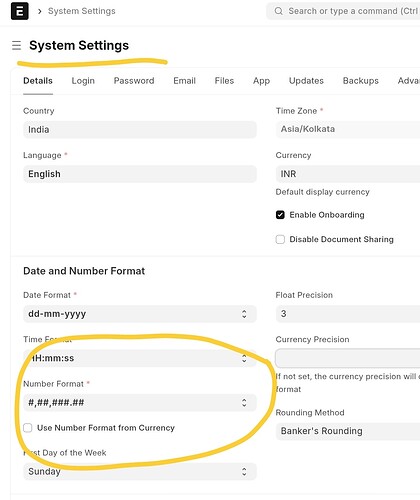The image size is (420, 500).
Task: Open the Rounding Method Banker's Rounding field
Action: point(348,431)
